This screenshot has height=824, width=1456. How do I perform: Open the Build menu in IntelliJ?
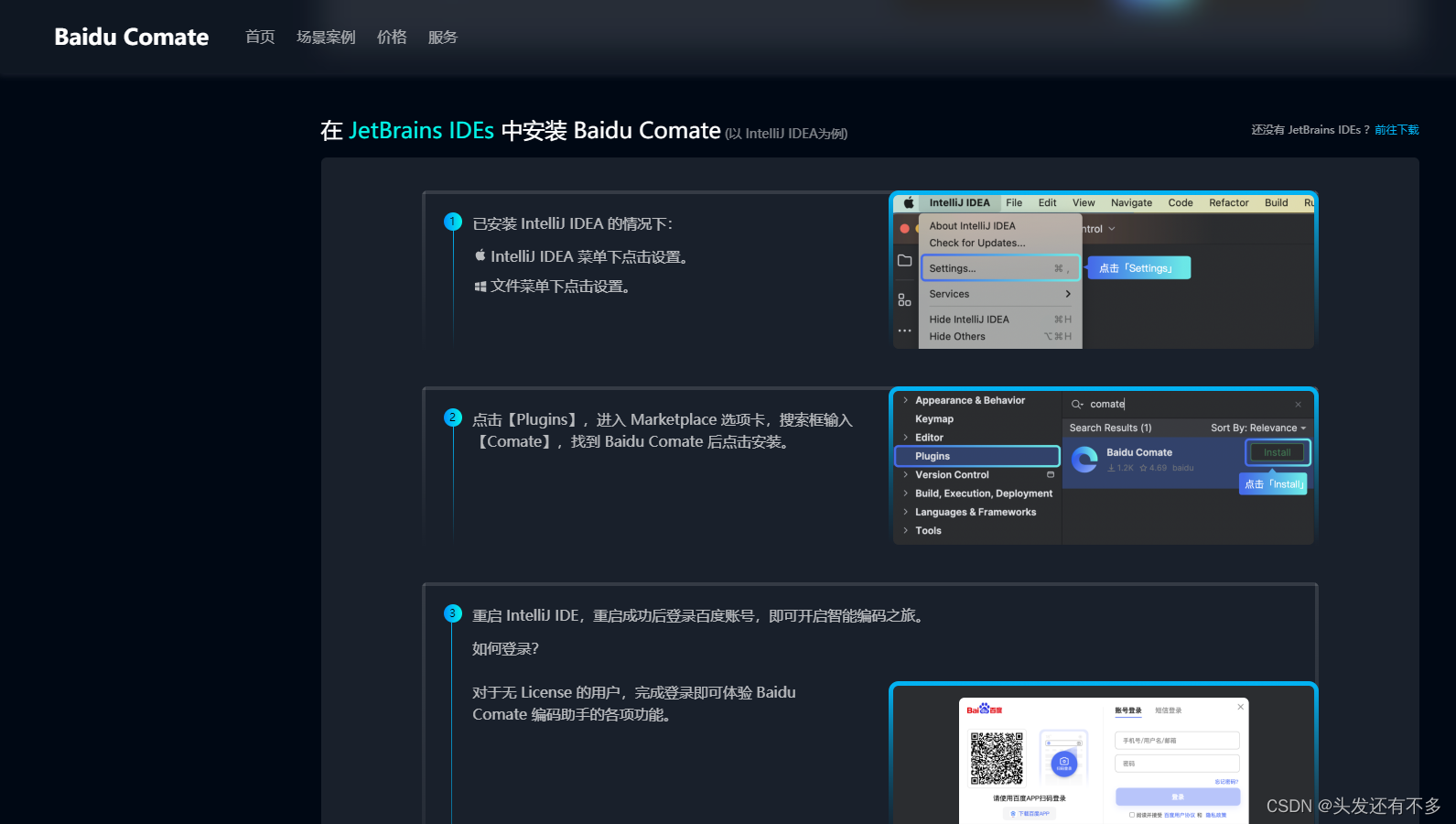1276,203
